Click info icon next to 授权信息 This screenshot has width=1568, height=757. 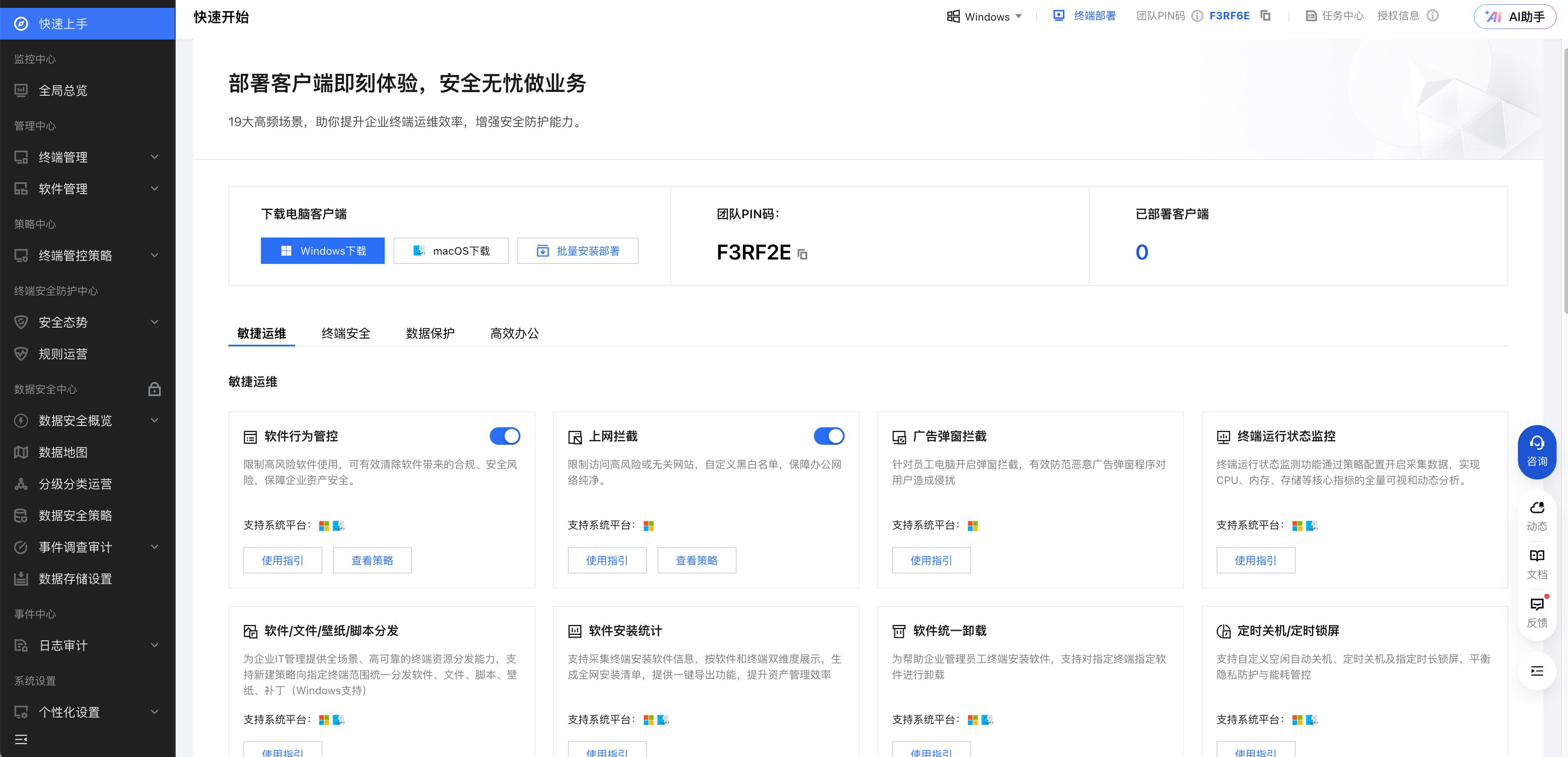pyautogui.click(x=1433, y=16)
